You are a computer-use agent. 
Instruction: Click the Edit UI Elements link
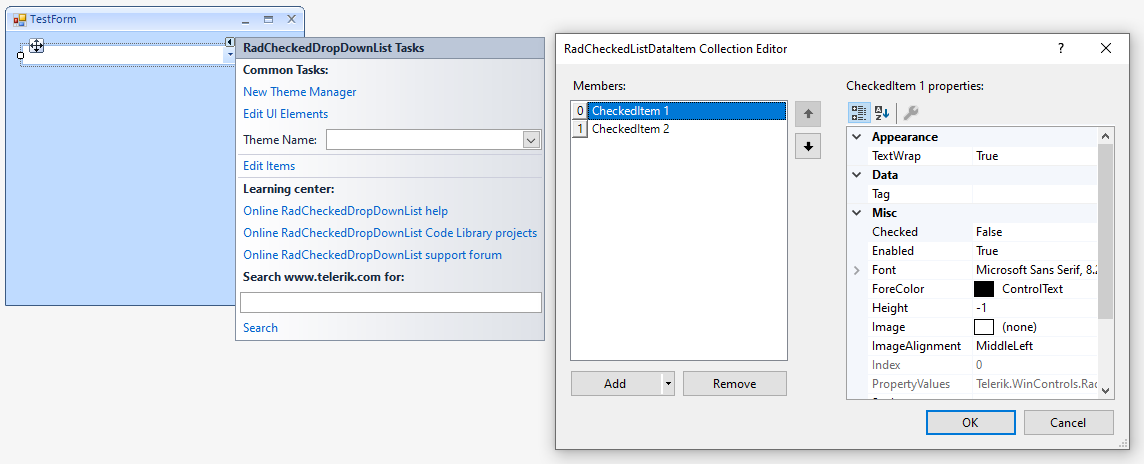[285, 114]
